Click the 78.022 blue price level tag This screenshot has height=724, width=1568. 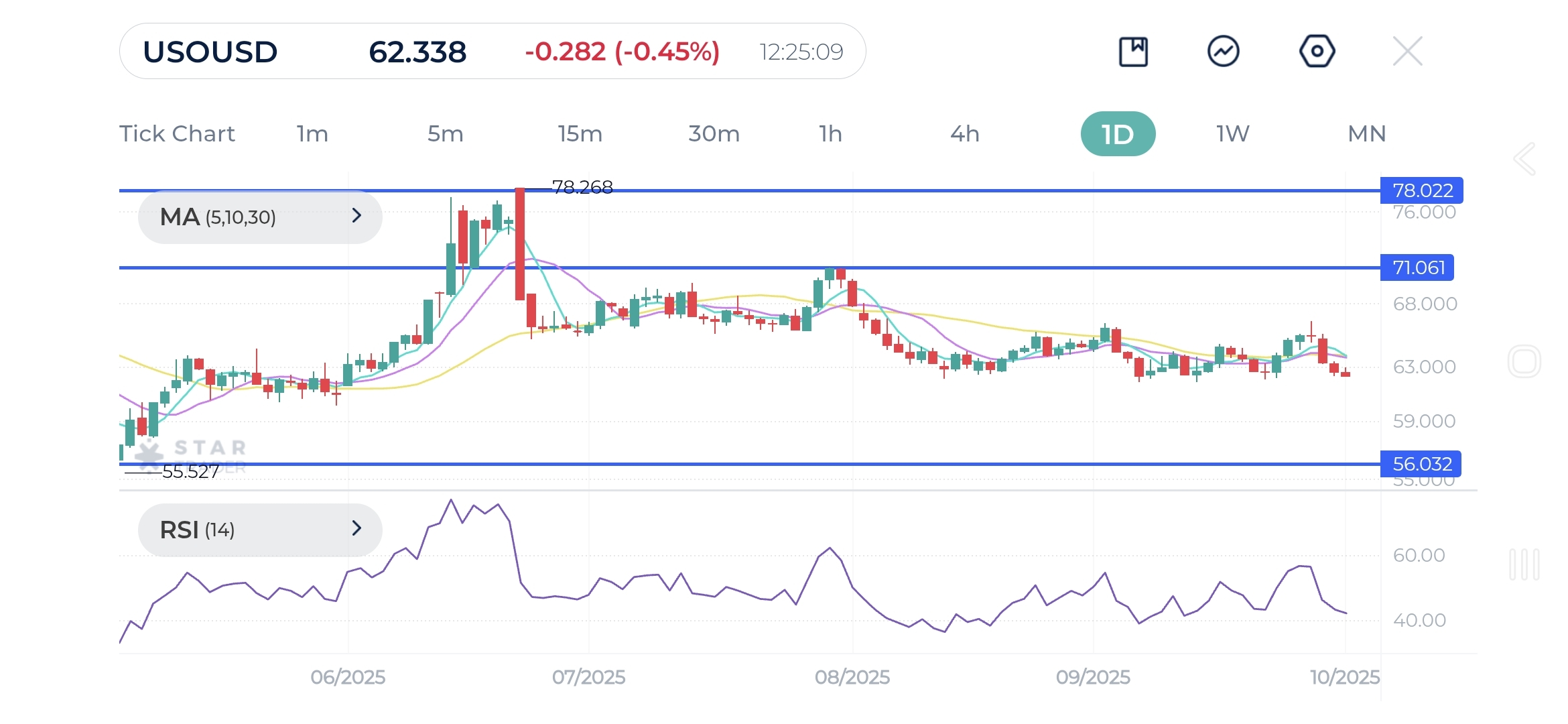pyautogui.click(x=1421, y=190)
